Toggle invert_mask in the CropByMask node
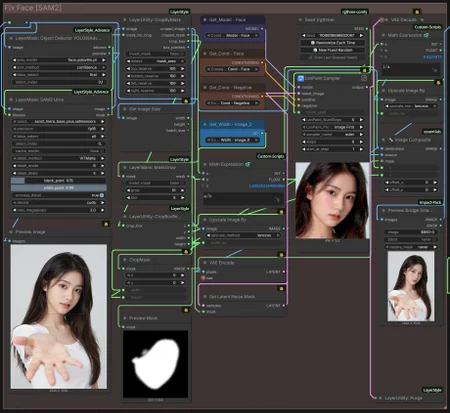The height and width of the screenshot is (413, 450). pyautogui.click(x=155, y=54)
